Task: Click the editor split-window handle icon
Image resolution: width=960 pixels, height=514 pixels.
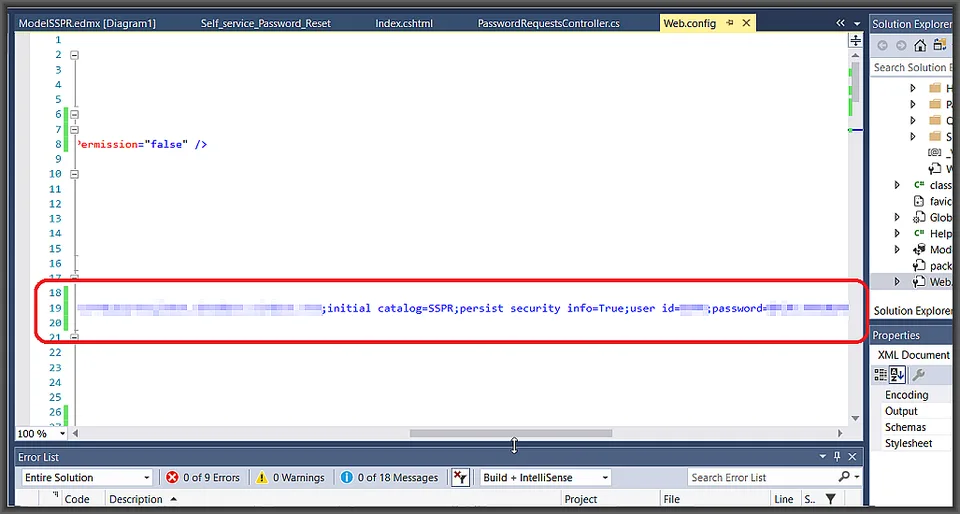Action: click(x=856, y=41)
